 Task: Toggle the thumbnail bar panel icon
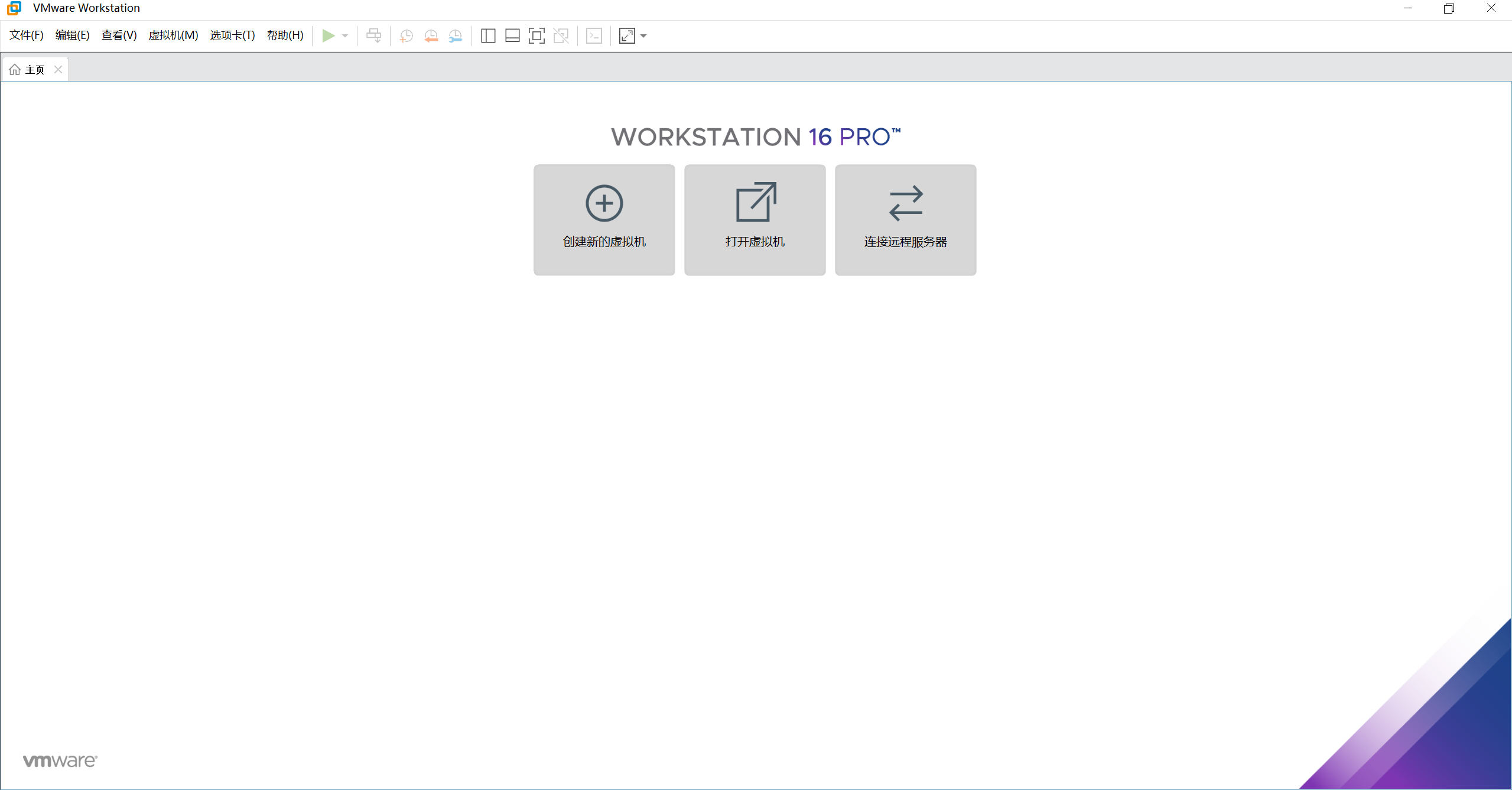(512, 36)
